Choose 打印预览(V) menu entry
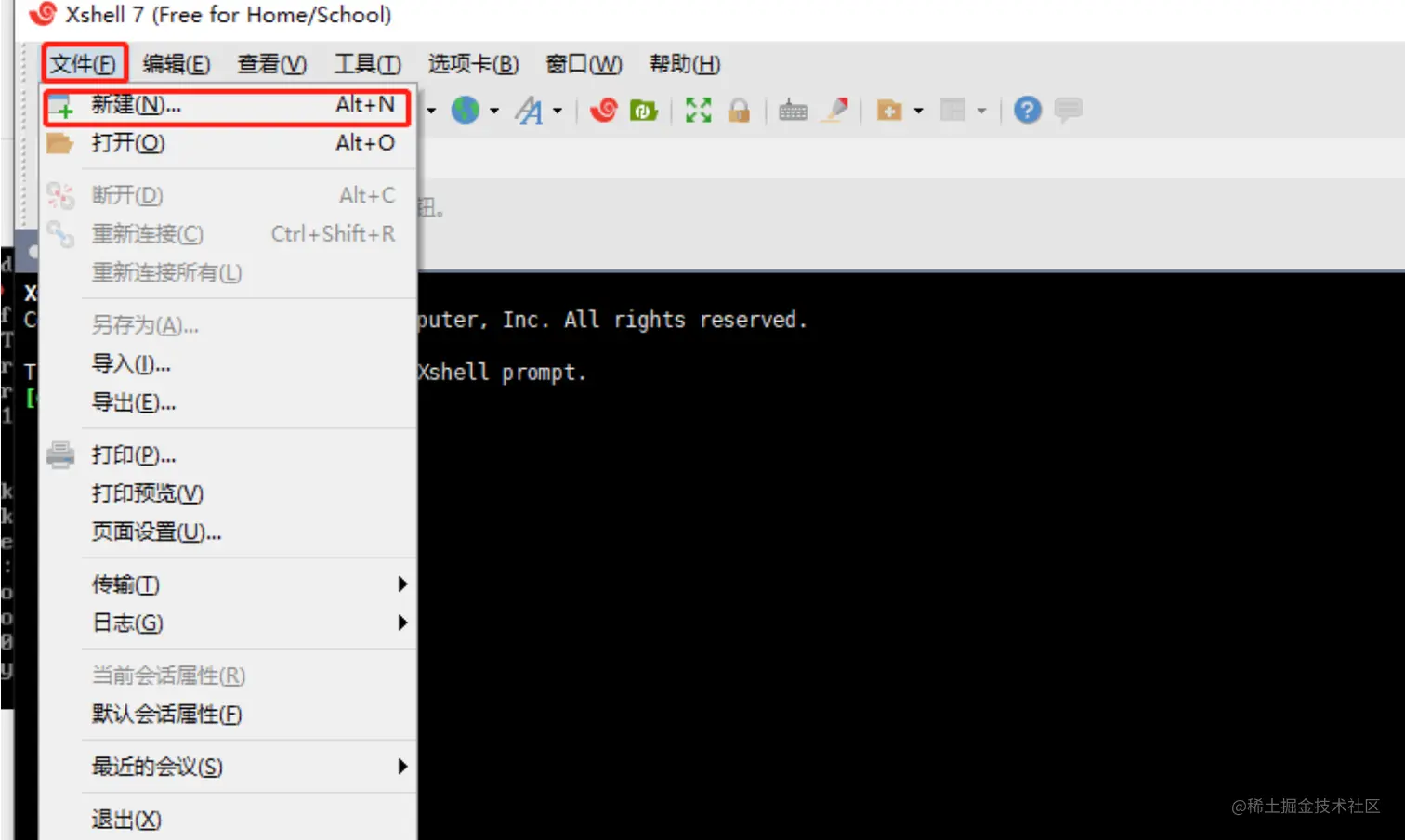 tap(228, 493)
